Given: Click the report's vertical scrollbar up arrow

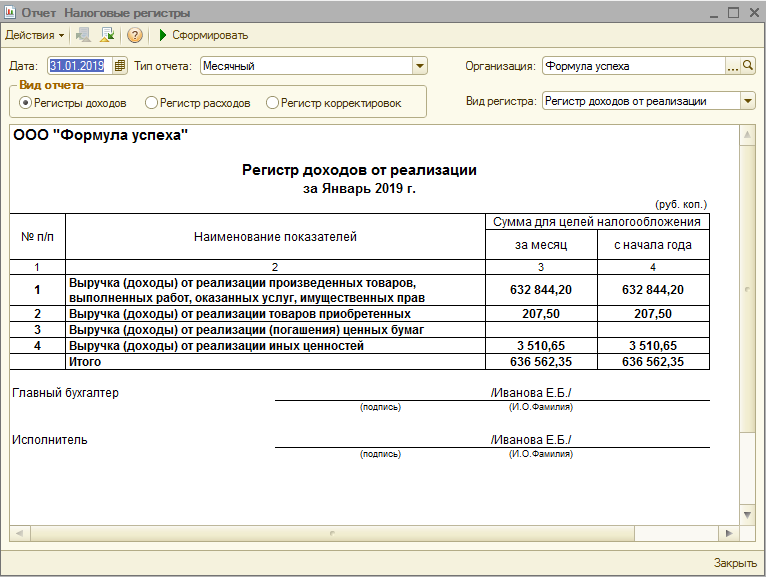Looking at the screenshot, I should 746,135.
